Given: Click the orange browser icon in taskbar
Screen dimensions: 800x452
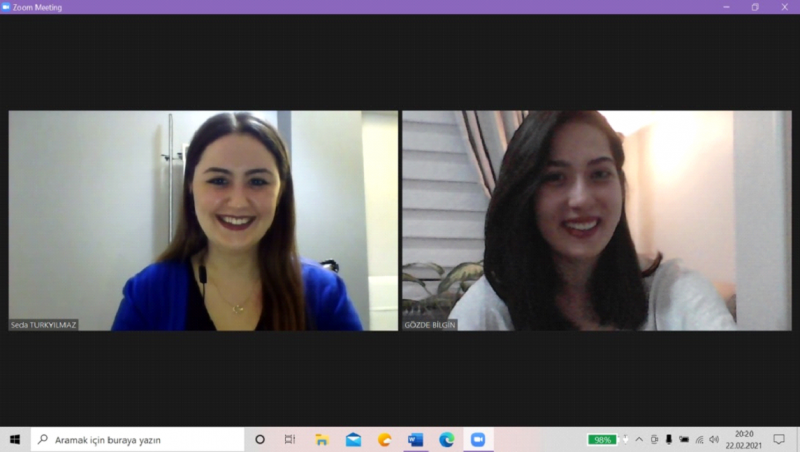Looking at the screenshot, I should coord(384,440).
